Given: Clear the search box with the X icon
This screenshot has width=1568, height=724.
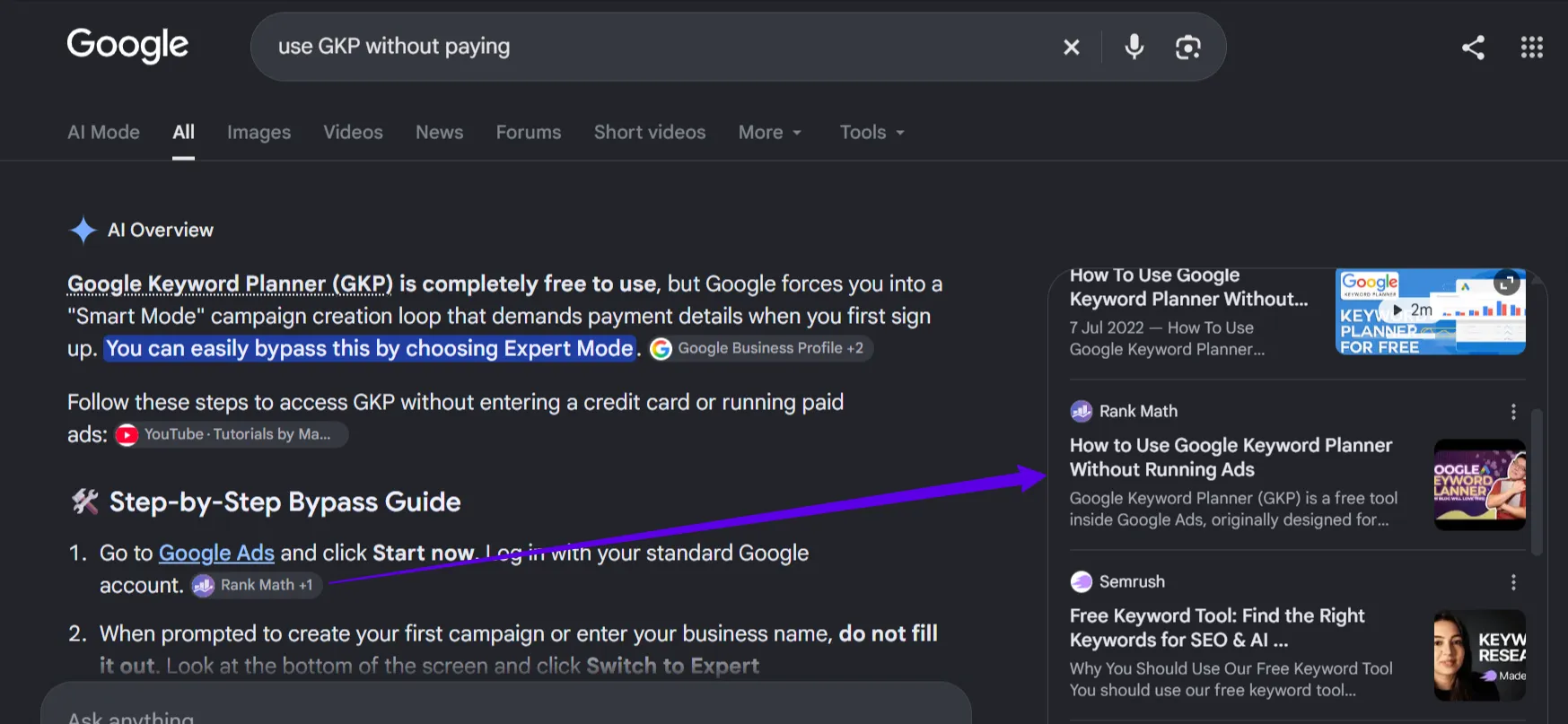Looking at the screenshot, I should (x=1071, y=47).
